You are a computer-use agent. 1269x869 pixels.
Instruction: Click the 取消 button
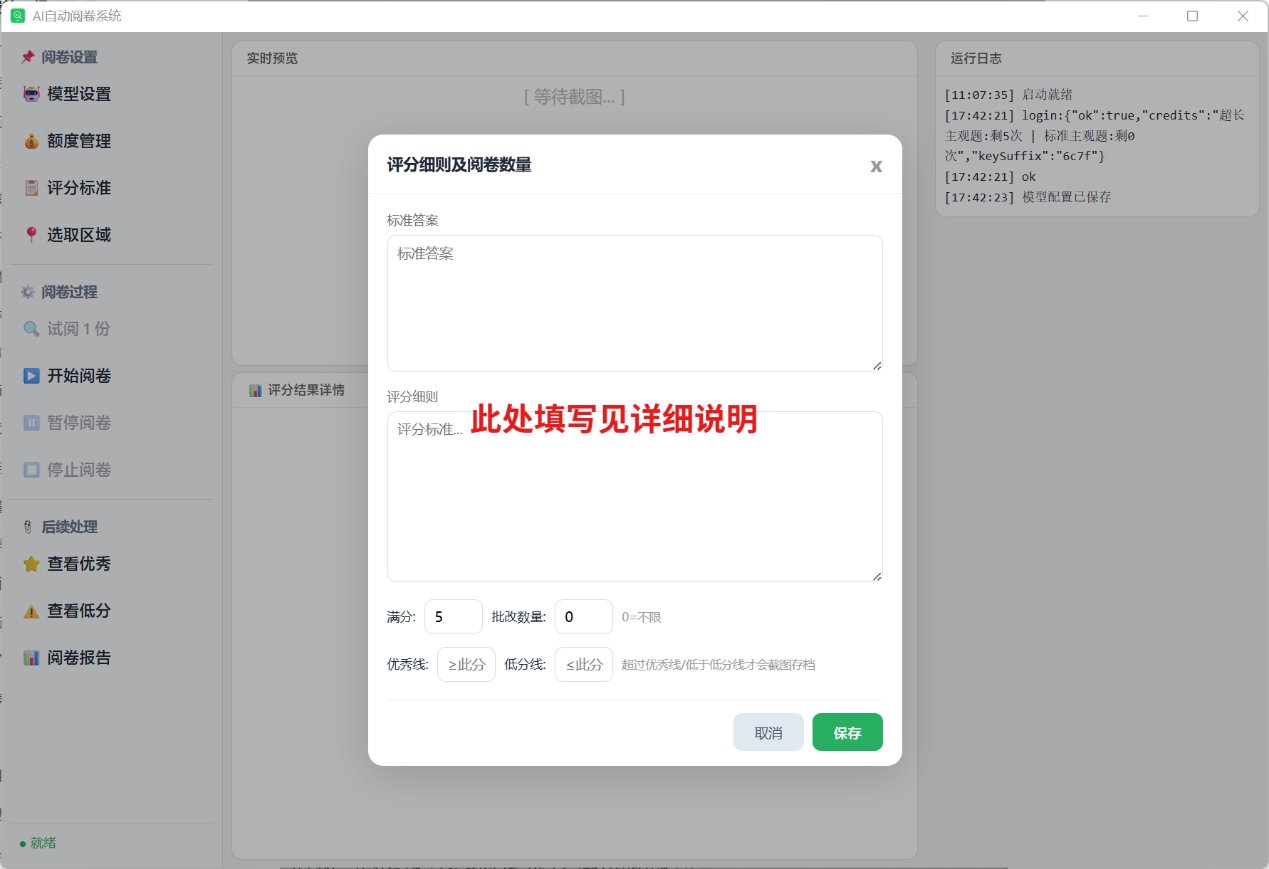[x=769, y=732]
